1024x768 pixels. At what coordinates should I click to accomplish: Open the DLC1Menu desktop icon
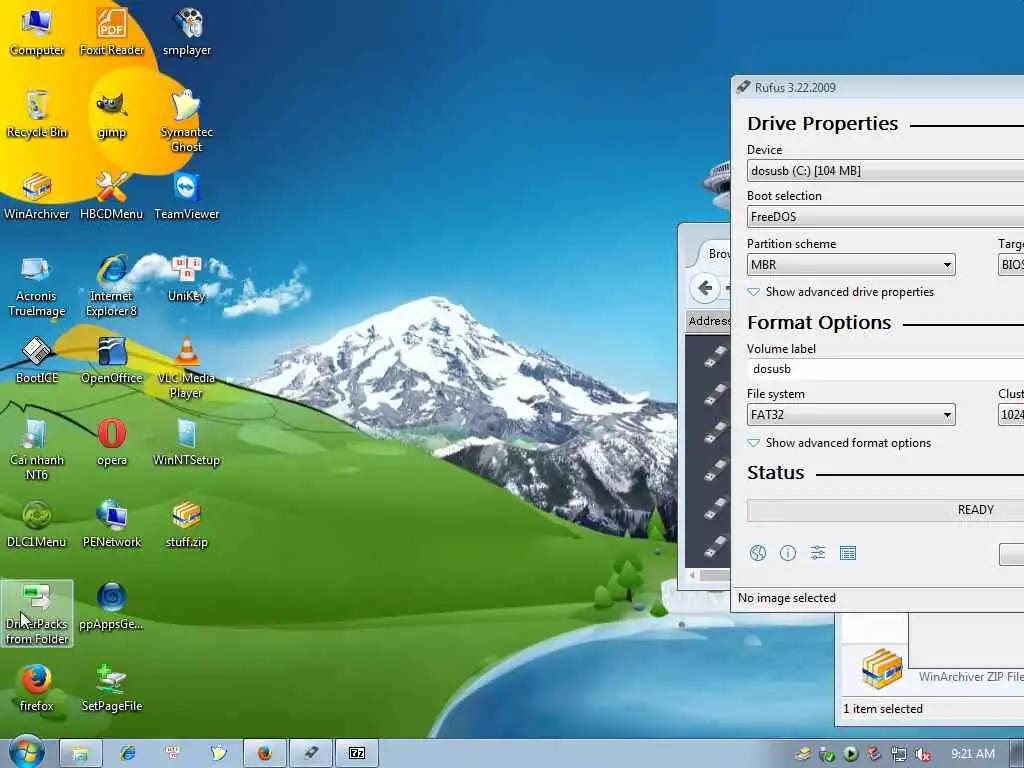37,524
